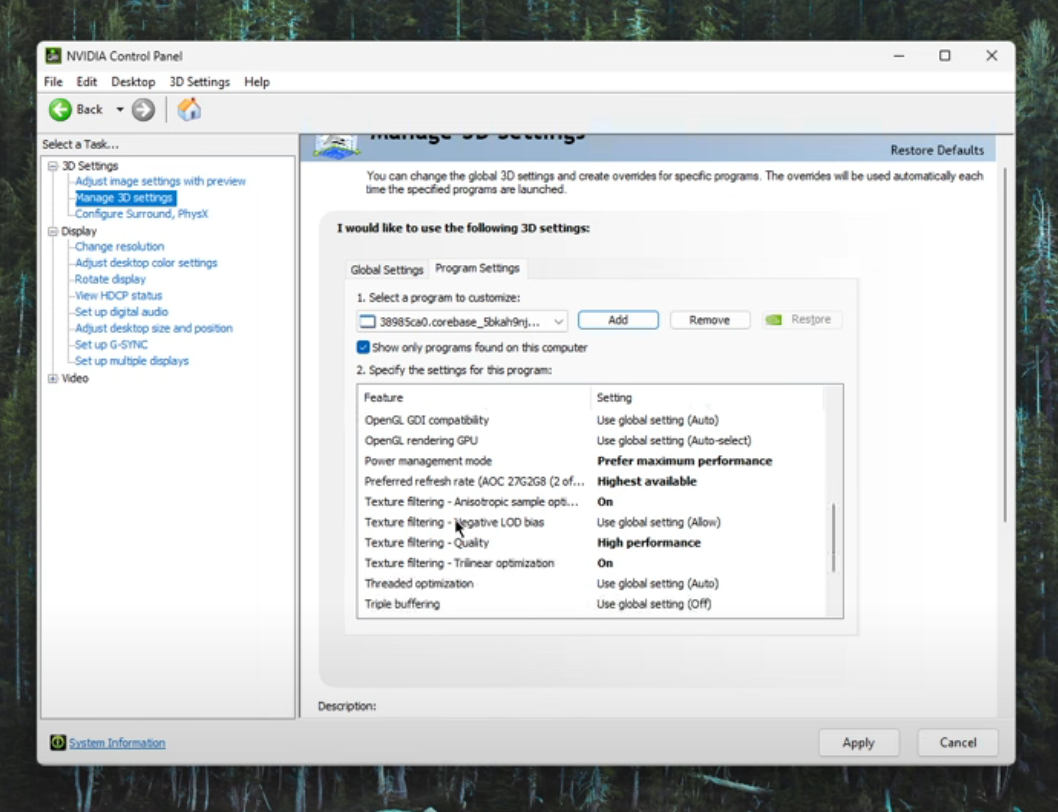1058x812 pixels.
Task: Click the Remove button
Action: tap(709, 320)
